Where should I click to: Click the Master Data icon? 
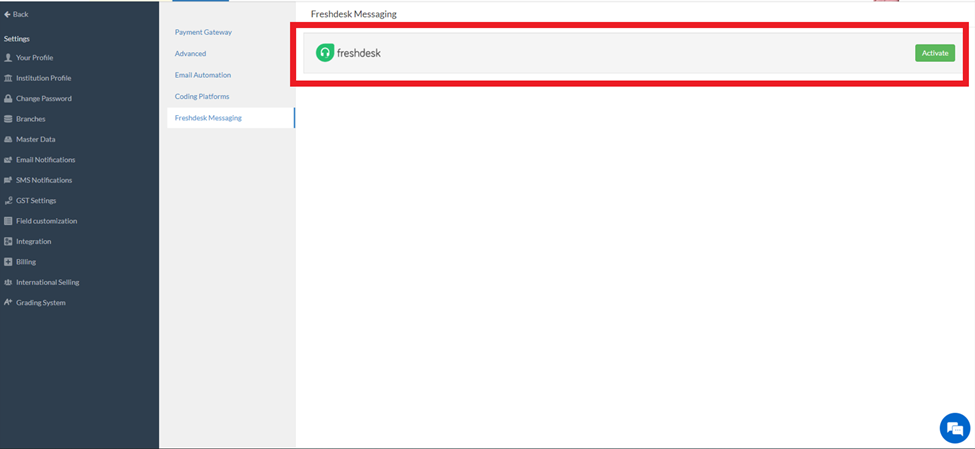(8, 139)
